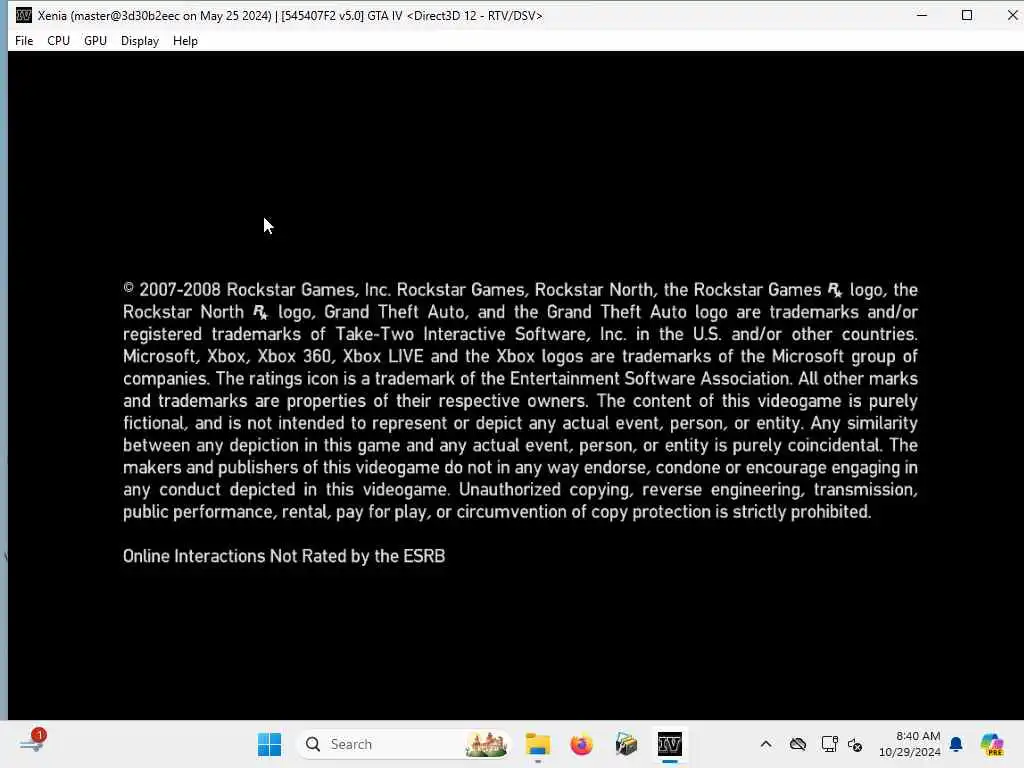Open the archive app icon on the taskbar

[x=626, y=744]
